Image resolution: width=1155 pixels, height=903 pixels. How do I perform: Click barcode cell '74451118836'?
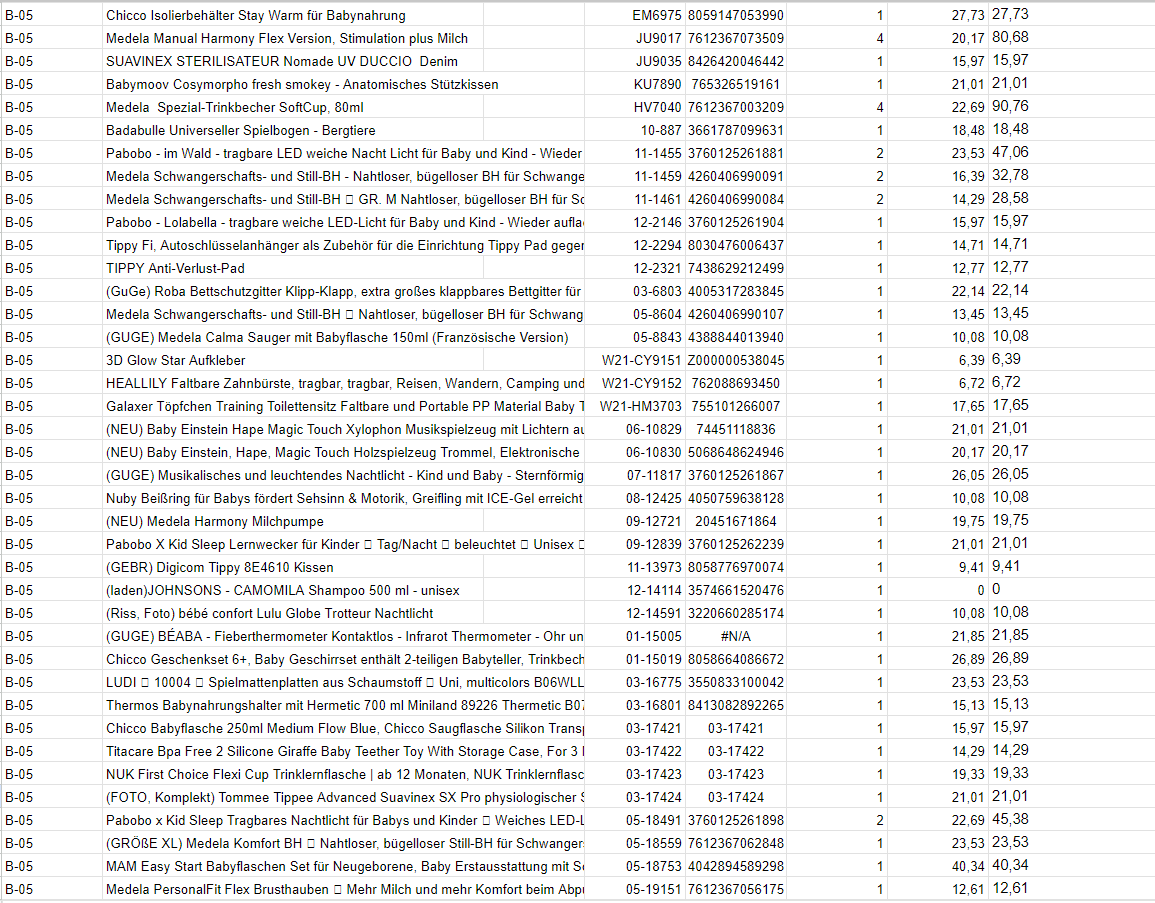click(735, 429)
